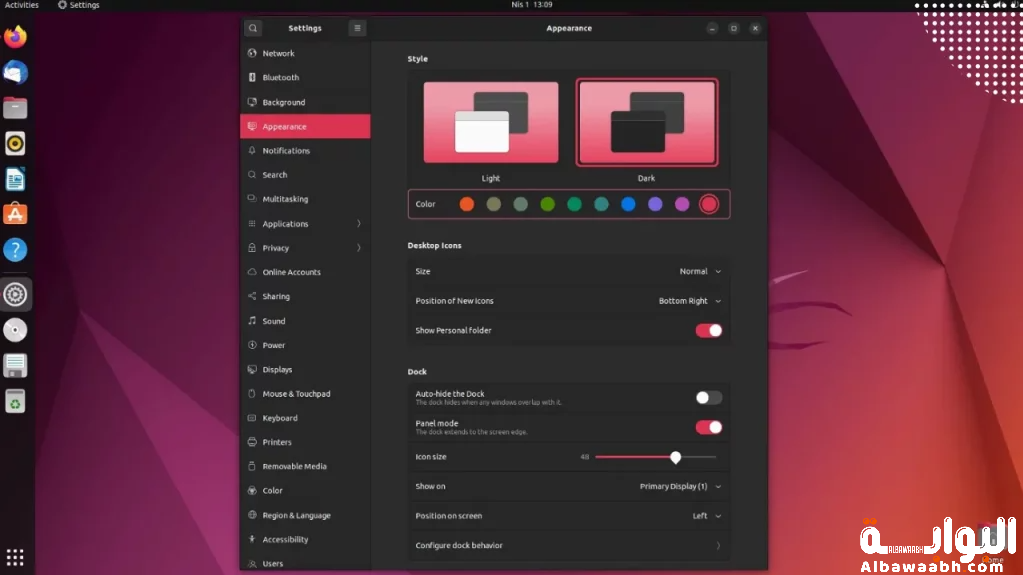Disable the Show Personal folder switch
This screenshot has width=1023, height=575.
click(x=708, y=330)
